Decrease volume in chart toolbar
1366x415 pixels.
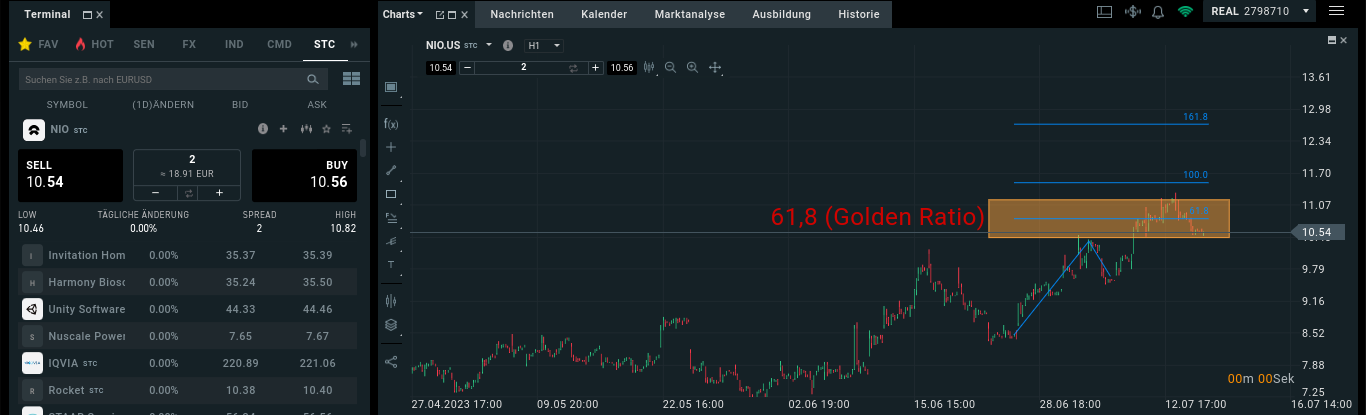pos(466,67)
